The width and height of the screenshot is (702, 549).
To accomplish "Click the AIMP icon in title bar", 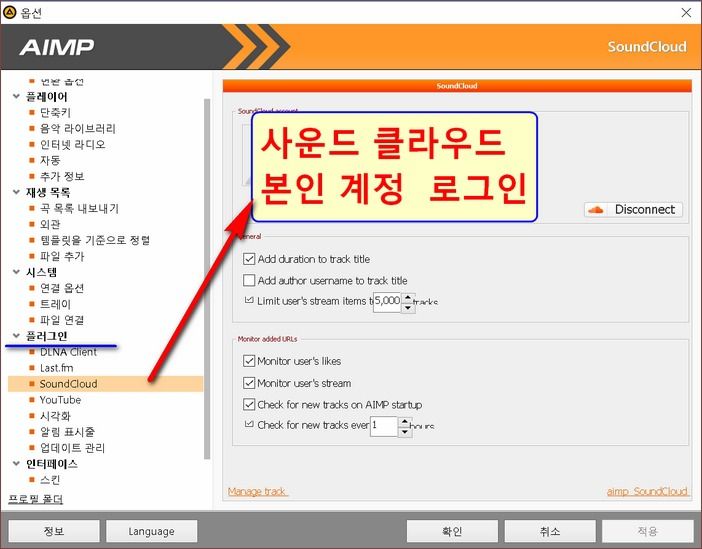I will pos(9,13).
